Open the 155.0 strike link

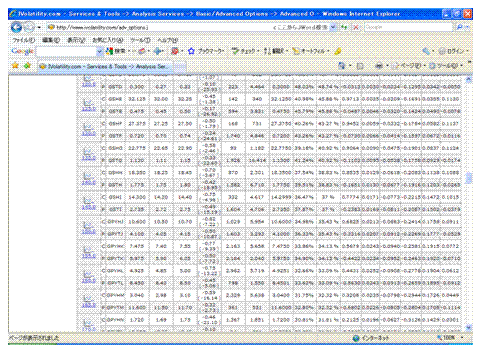[89, 256]
